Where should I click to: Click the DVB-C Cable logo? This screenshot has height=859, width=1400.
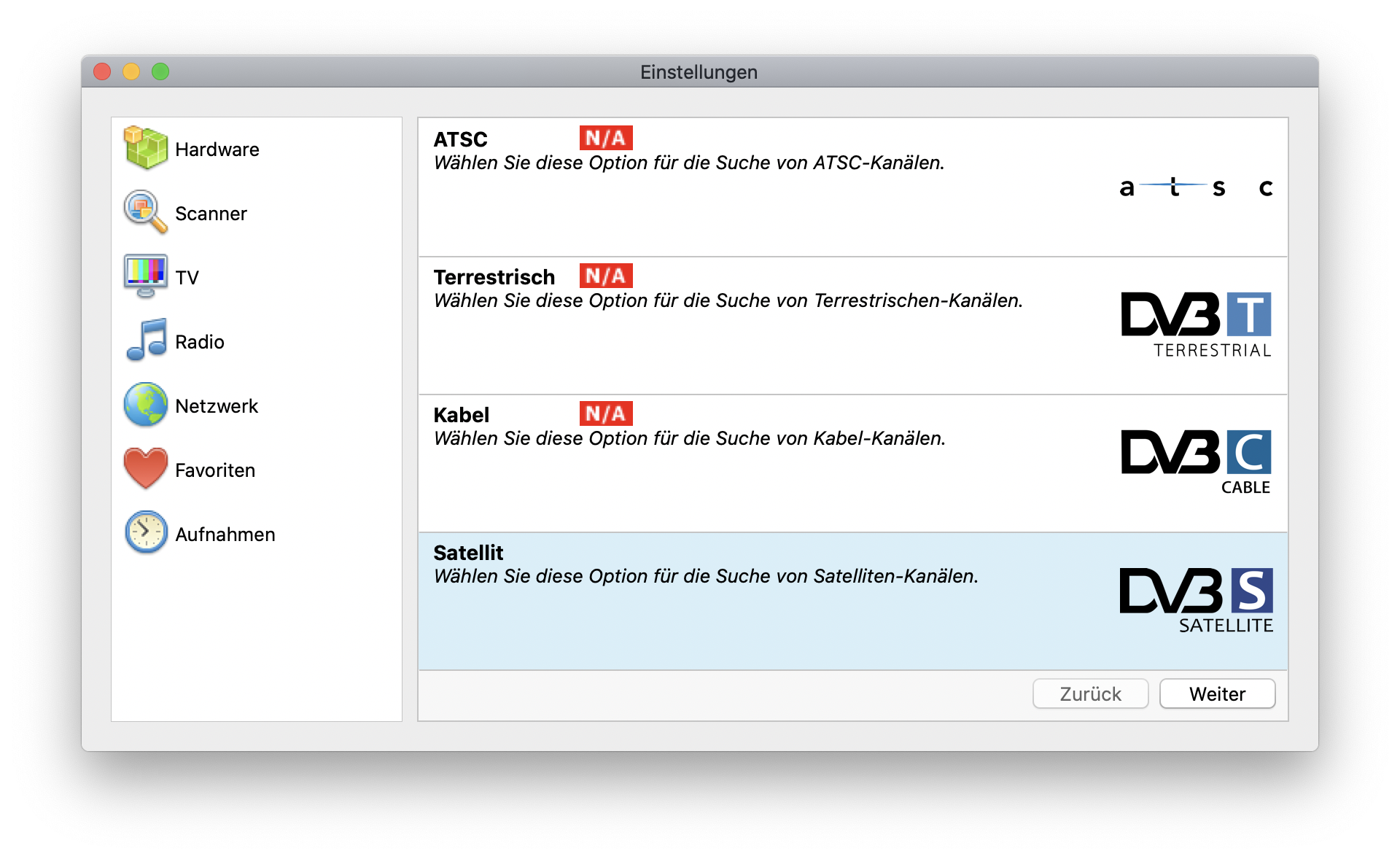coord(1196,462)
